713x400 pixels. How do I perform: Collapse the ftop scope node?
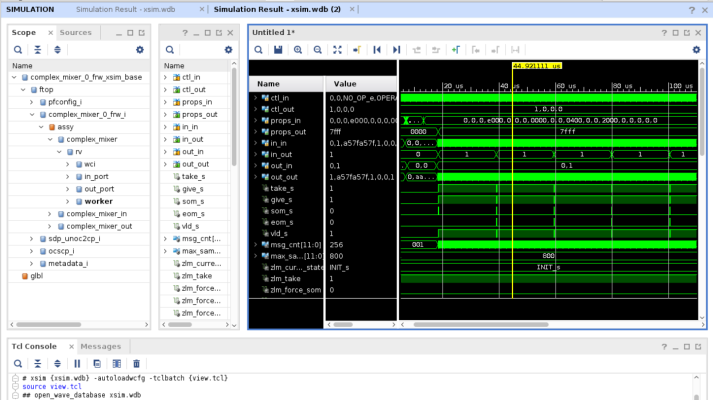tap(23, 90)
